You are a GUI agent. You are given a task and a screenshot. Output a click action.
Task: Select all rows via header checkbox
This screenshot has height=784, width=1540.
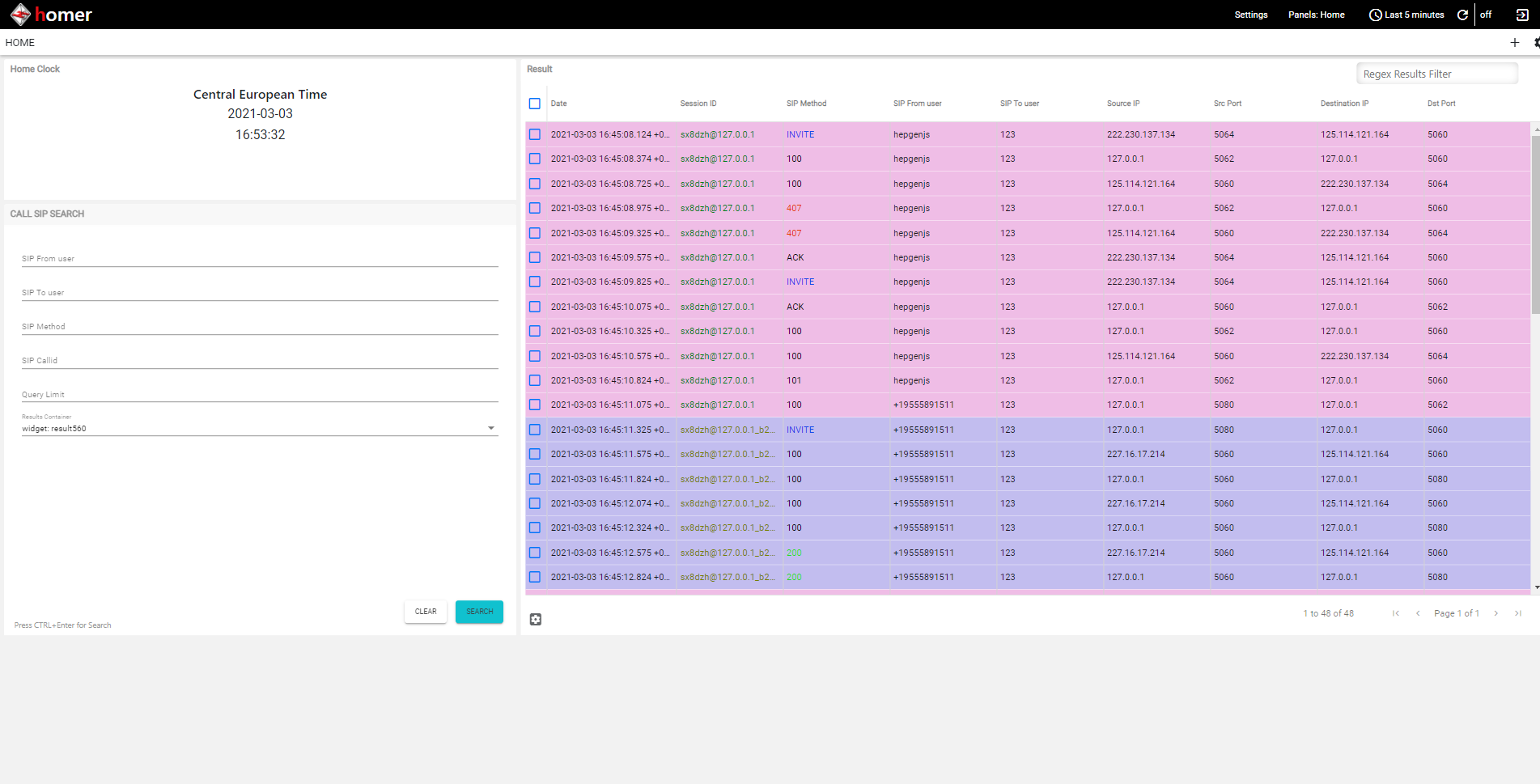(x=535, y=104)
